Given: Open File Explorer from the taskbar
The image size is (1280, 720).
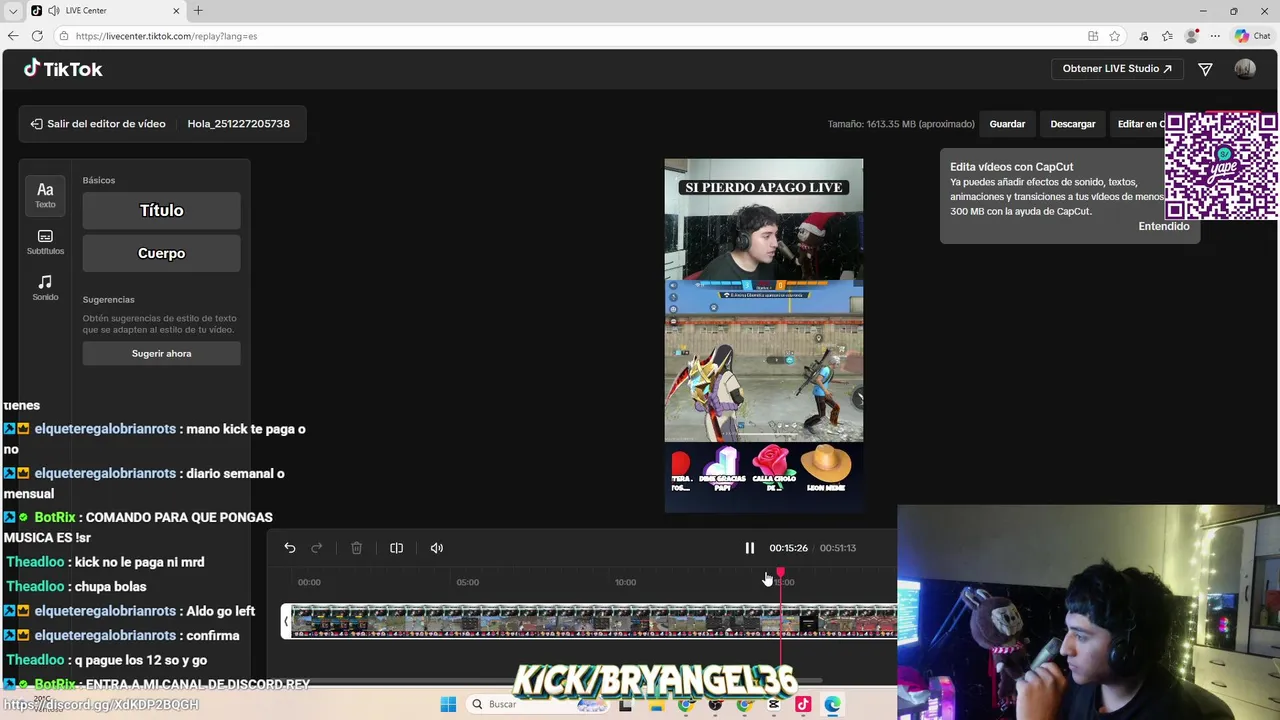Looking at the screenshot, I should 656,705.
